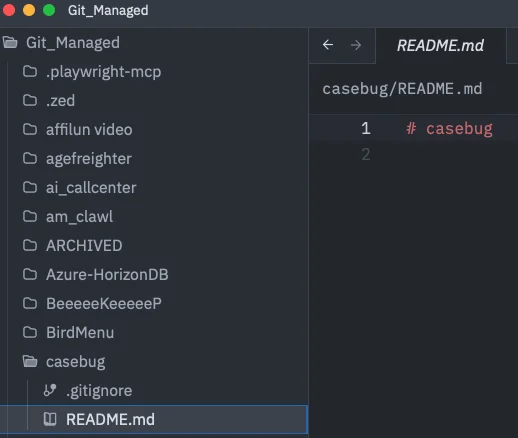Image resolution: width=518 pixels, height=438 pixels.
Task: Expand the Azure-HorizonDB folder
Action: [154, 274]
